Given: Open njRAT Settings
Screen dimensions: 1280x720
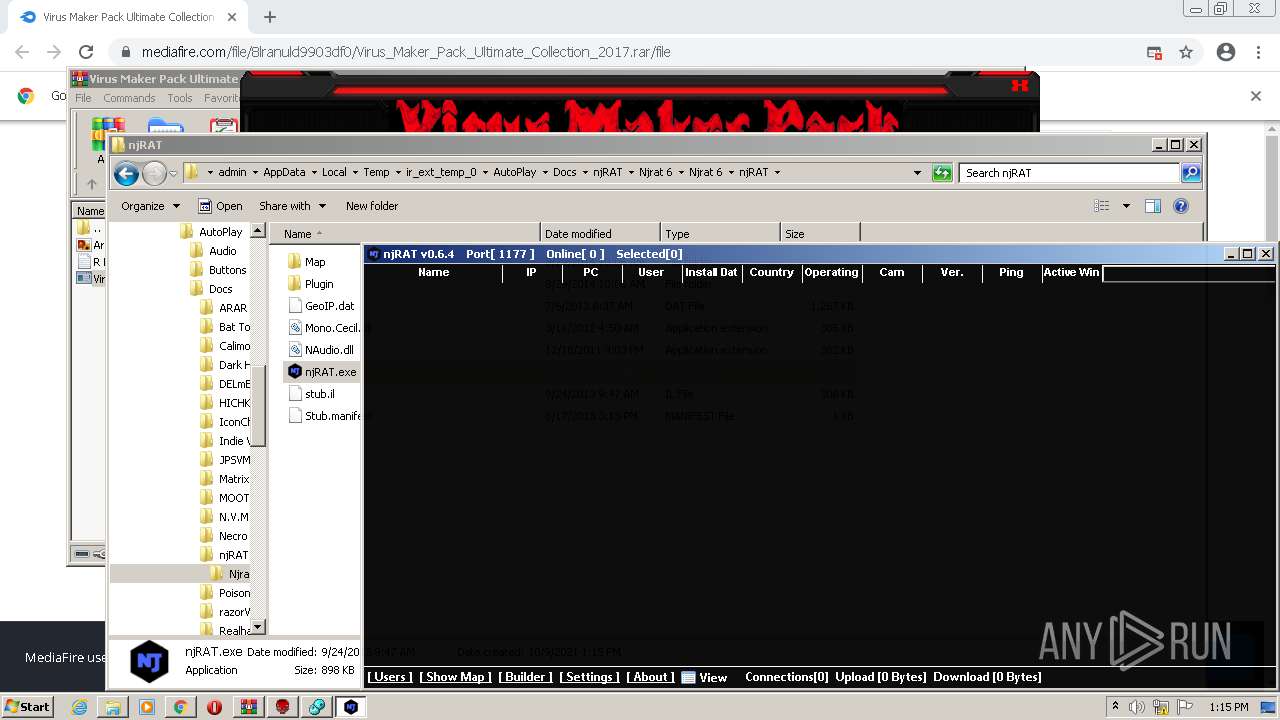Looking at the screenshot, I should [589, 677].
